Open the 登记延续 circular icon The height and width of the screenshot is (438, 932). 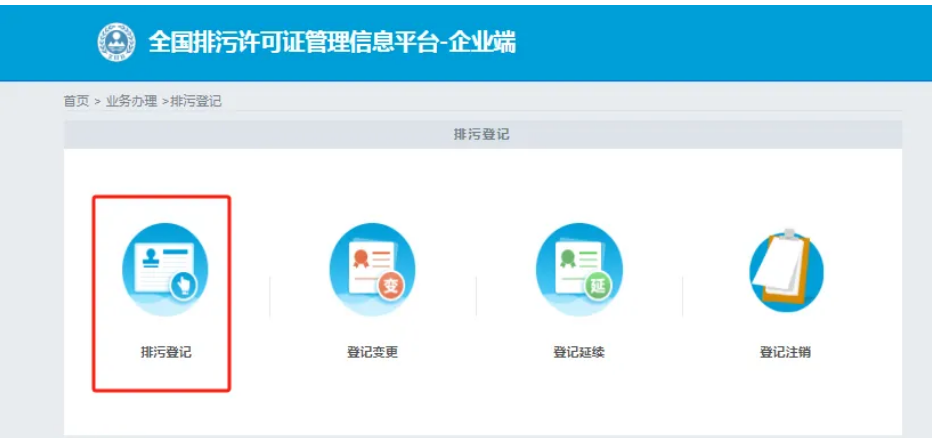point(579,266)
